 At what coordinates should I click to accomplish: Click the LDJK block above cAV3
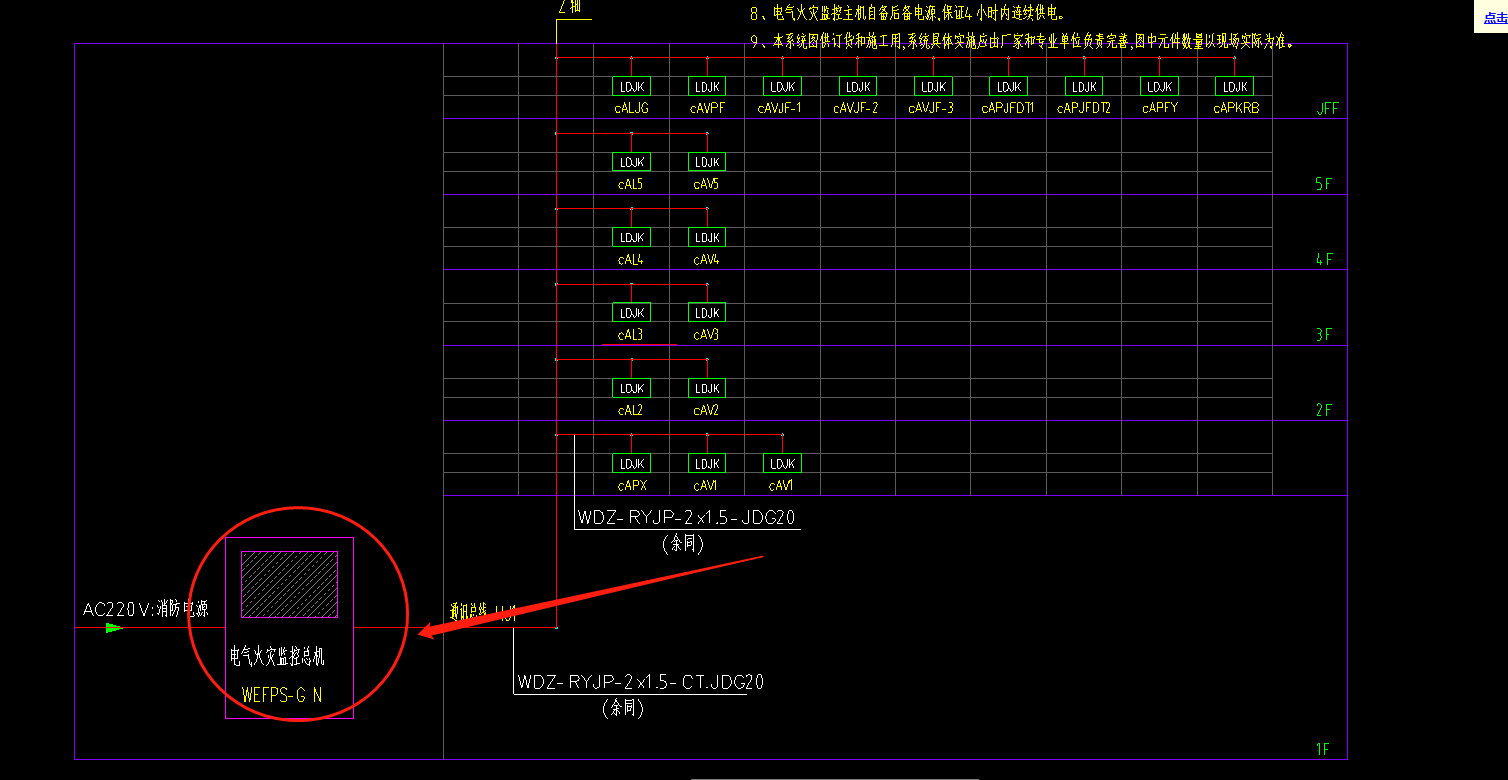[707, 313]
